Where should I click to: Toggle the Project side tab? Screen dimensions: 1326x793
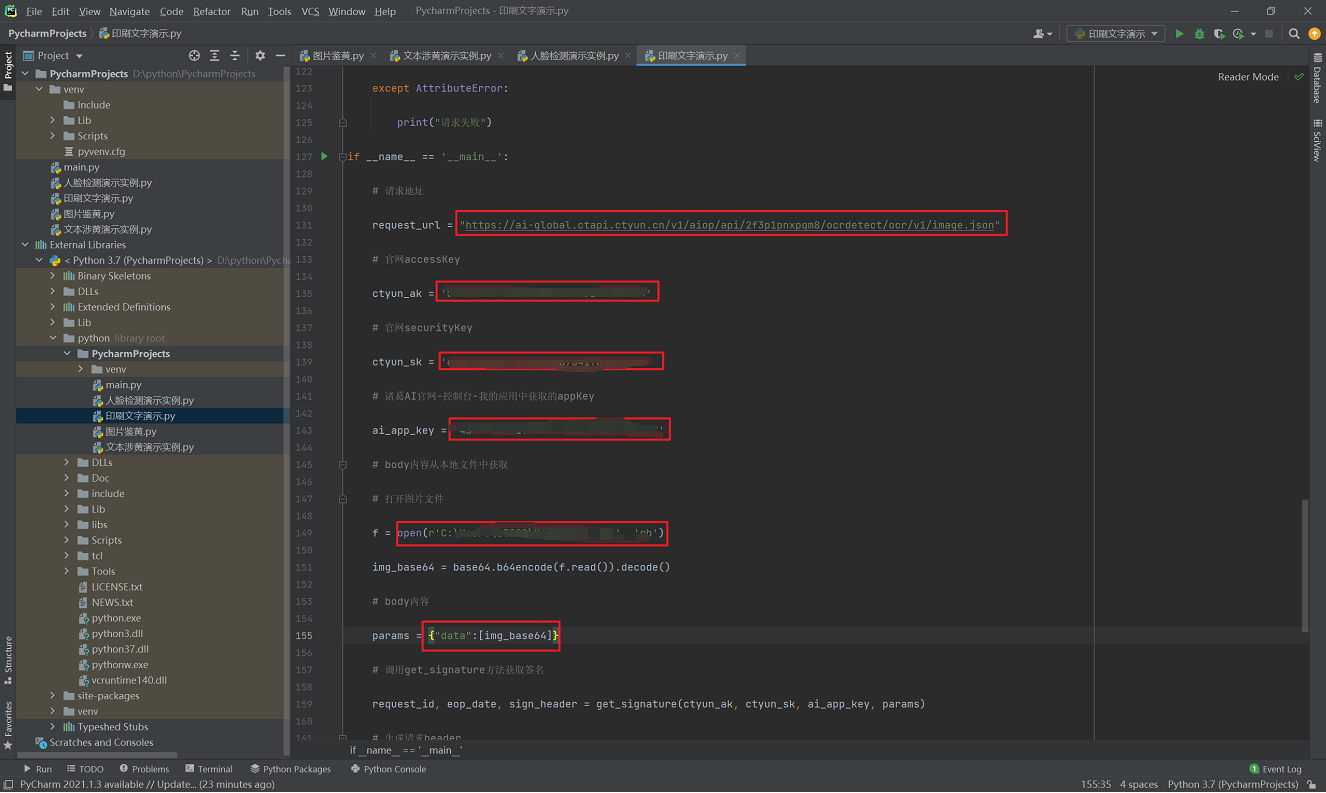(8, 70)
